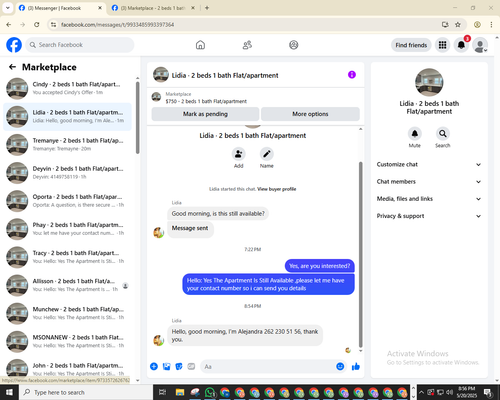Click the Windows taskbar search box

tap(85, 392)
